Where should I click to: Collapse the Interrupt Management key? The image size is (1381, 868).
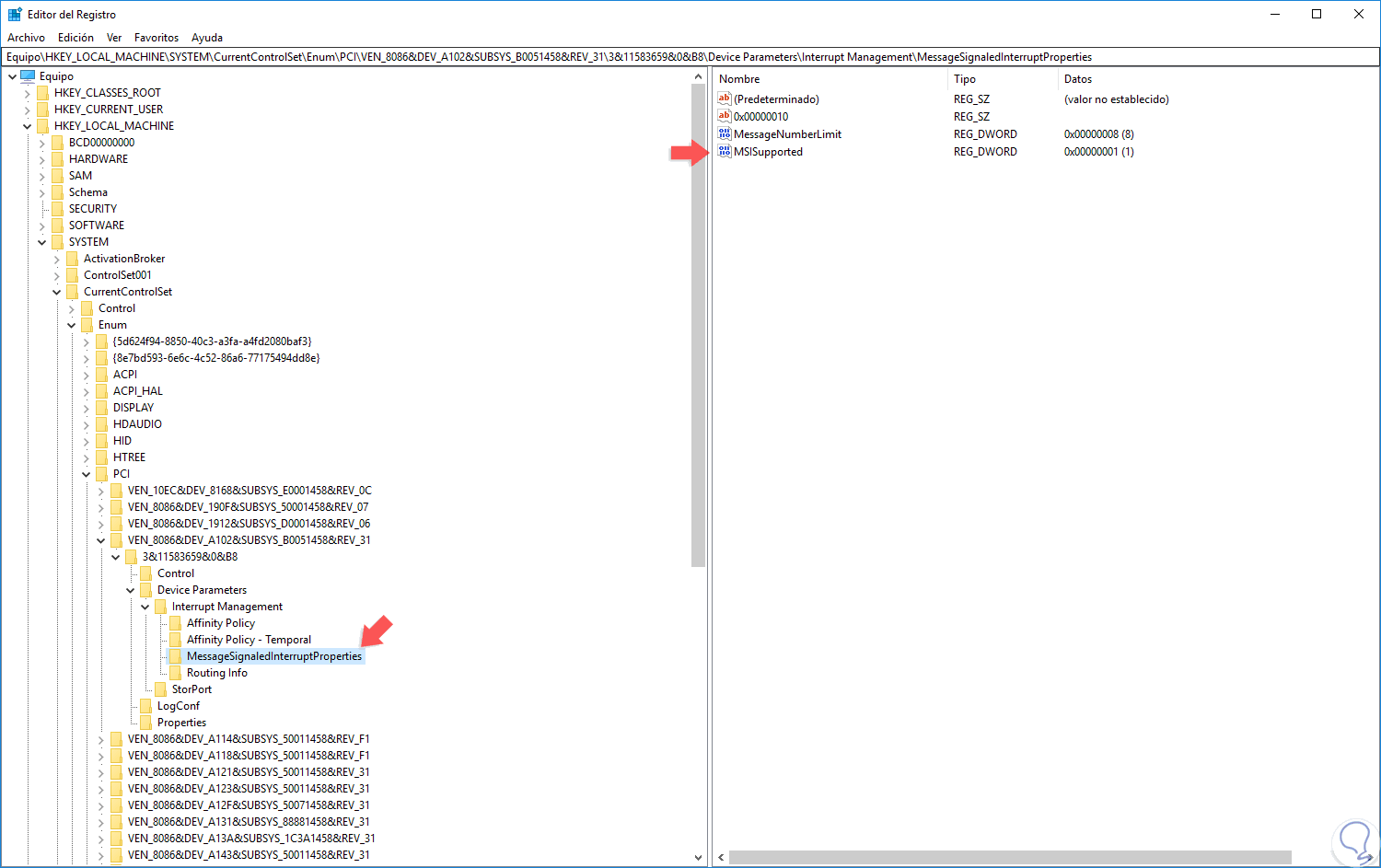pos(145,607)
